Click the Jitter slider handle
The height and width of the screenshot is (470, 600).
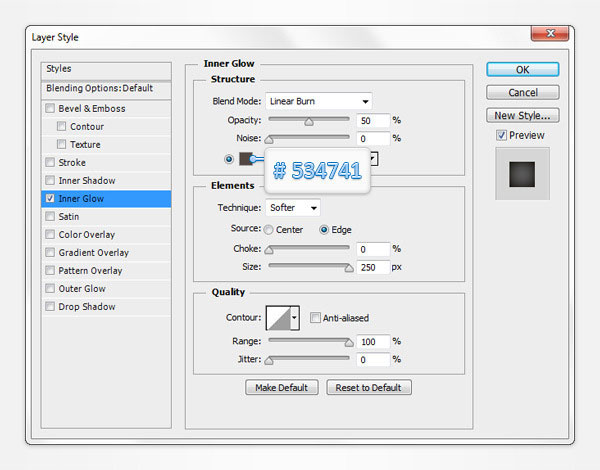pos(269,361)
